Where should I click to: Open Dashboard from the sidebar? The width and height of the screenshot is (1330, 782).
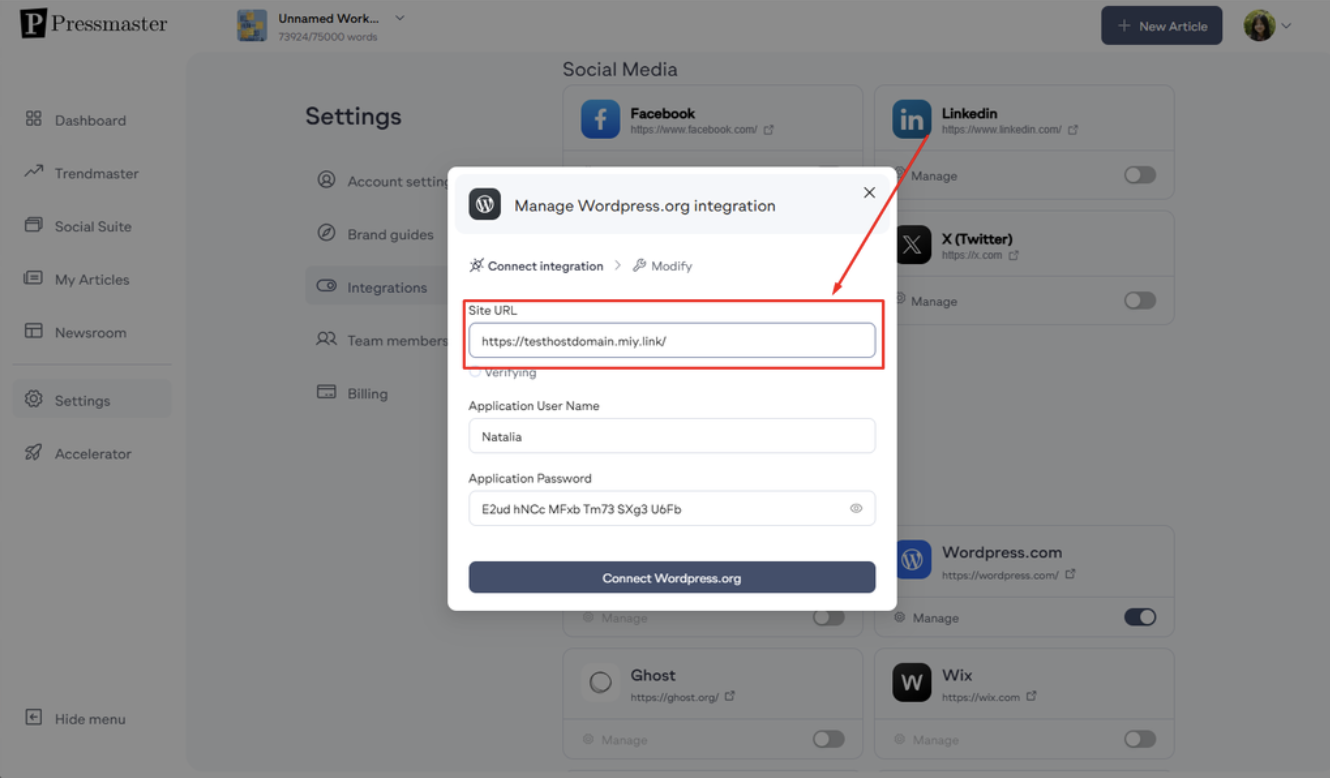(x=90, y=120)
